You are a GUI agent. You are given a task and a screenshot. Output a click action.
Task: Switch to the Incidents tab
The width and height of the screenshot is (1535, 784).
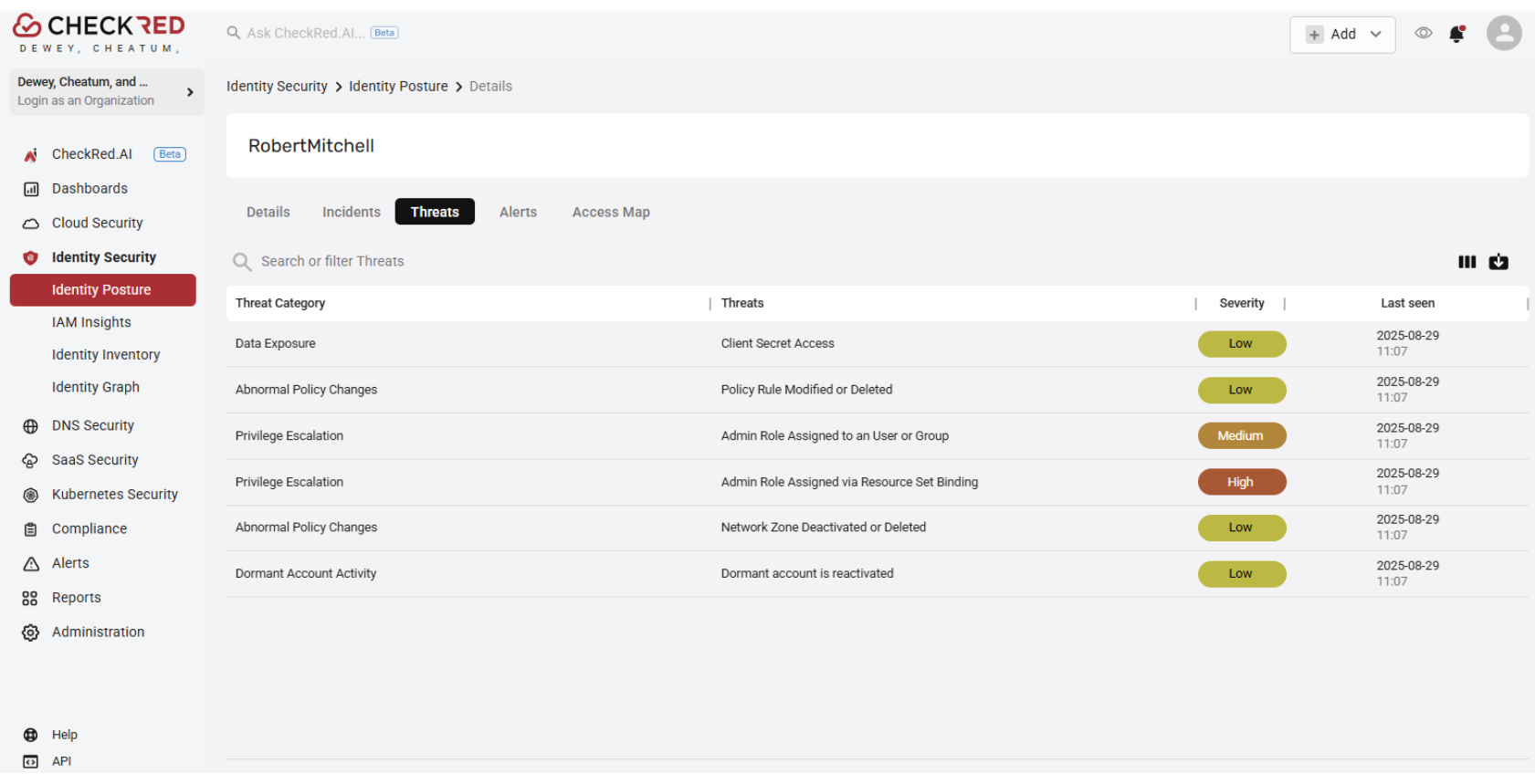click(x=352, y=212)
